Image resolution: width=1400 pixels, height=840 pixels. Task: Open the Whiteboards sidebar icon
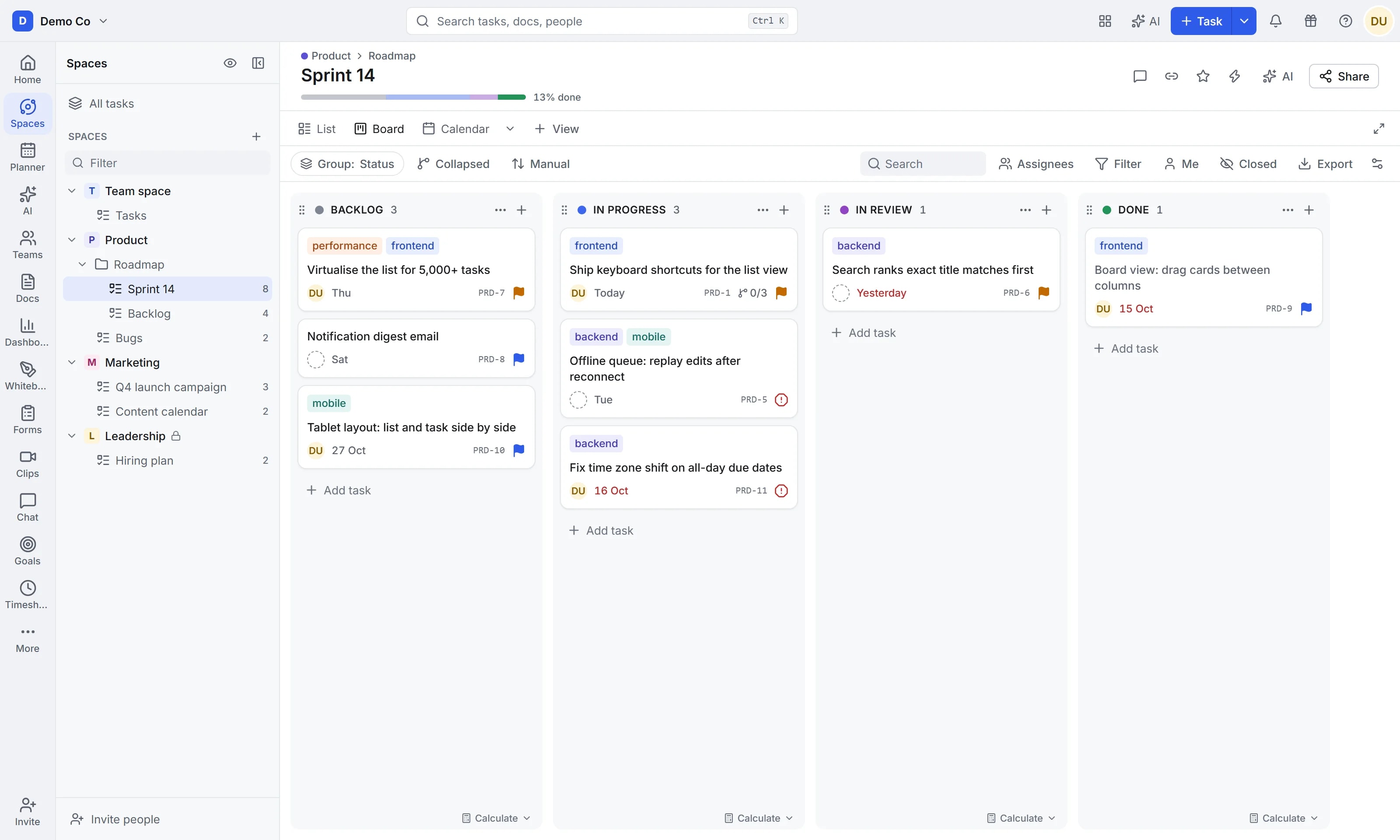tap(27, 376)
